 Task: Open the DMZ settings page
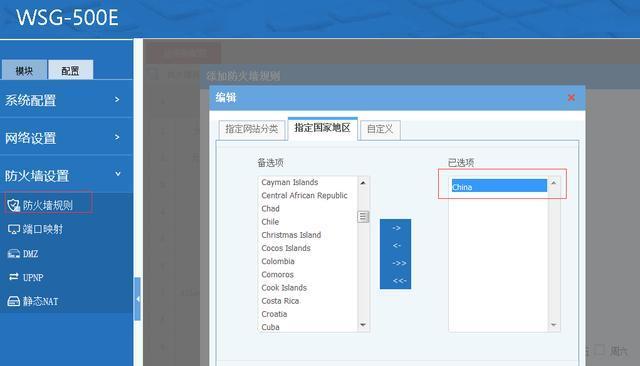23,254
